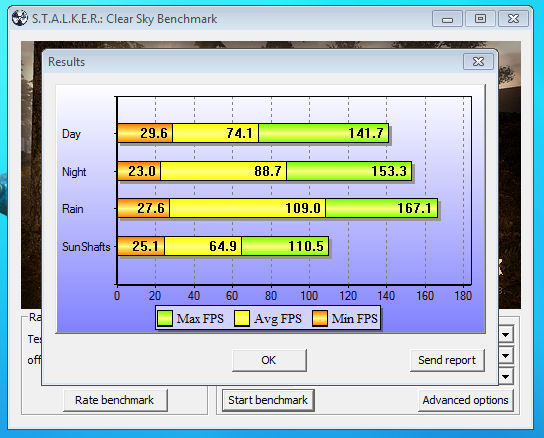Click the Day avg FPS value 74.1

[x=239, y=133]
